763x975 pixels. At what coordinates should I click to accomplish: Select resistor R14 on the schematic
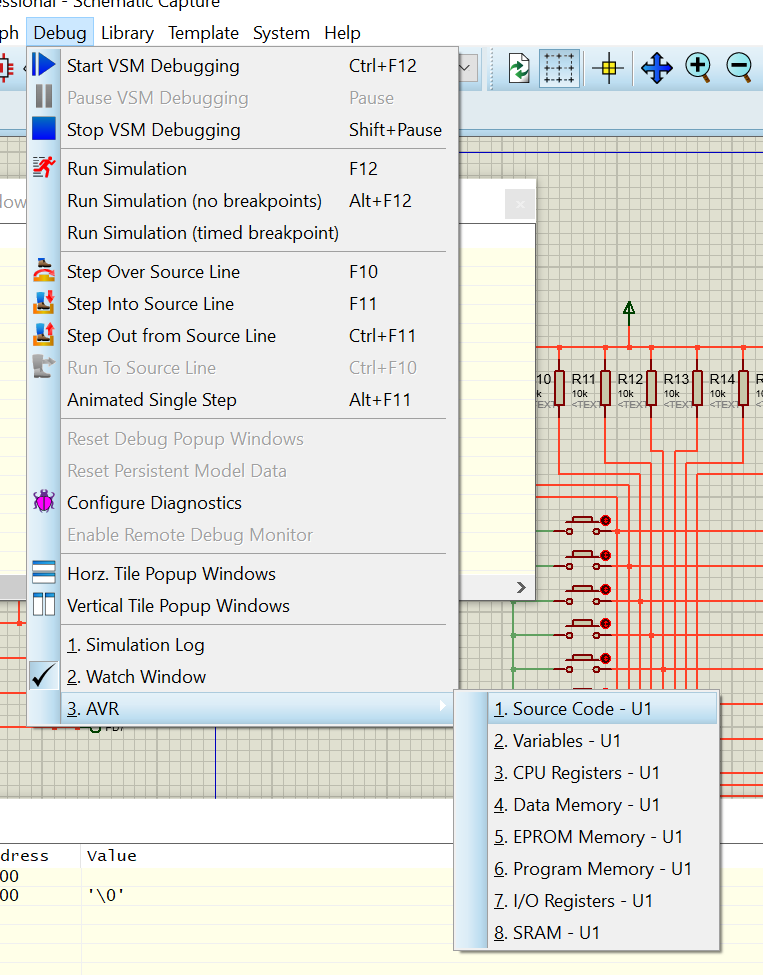click(x=743, y=389)
